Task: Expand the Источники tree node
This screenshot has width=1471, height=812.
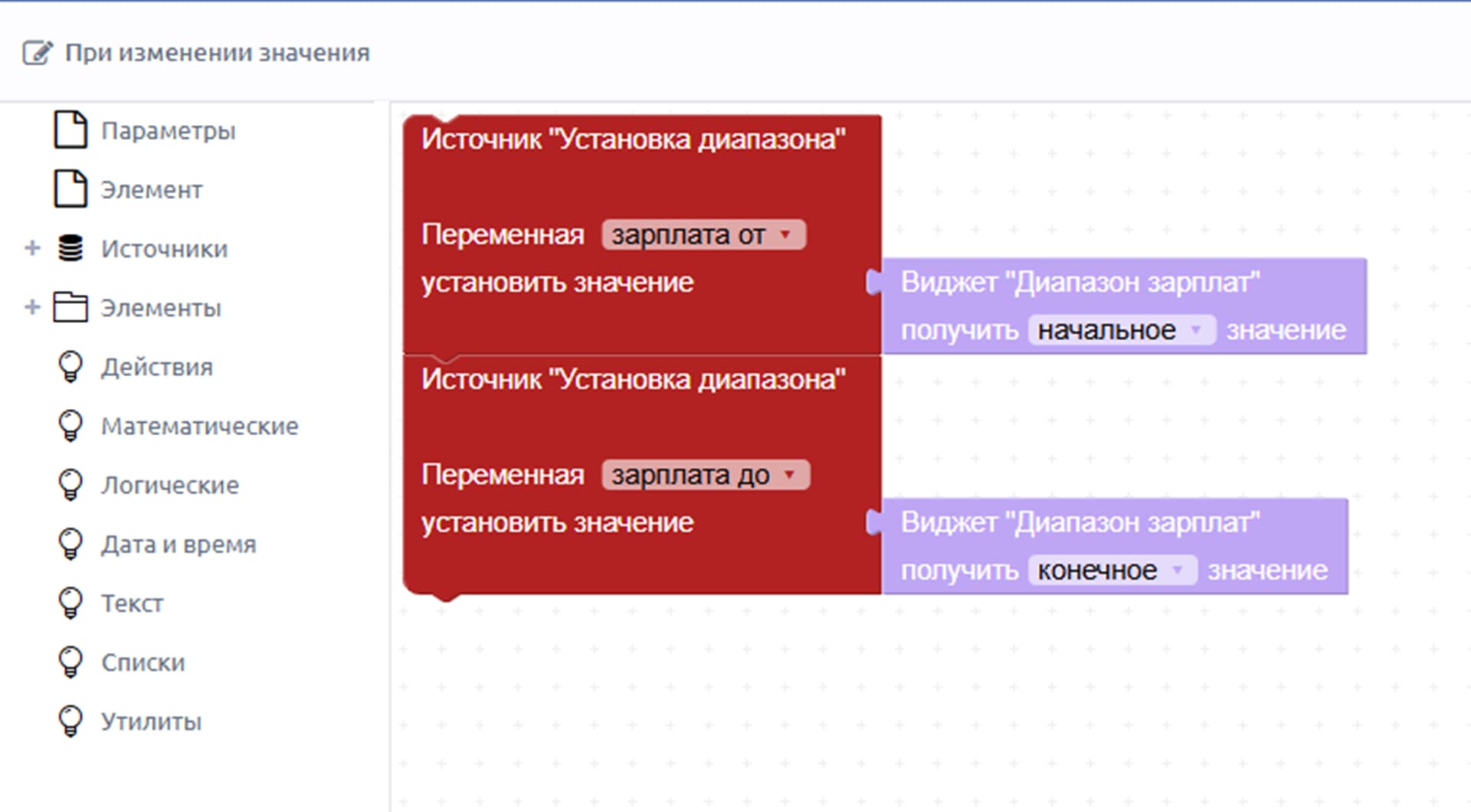Action: (32, 248)
